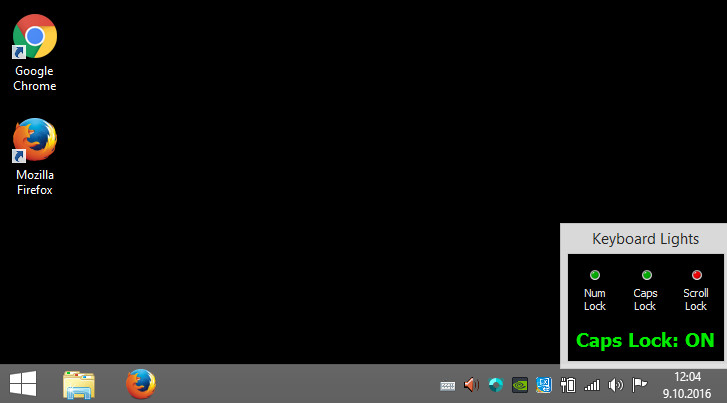Click the 'Num Lock' label
Image resolution: width=727 pixels, height=403 pixels.
[595, 300]
